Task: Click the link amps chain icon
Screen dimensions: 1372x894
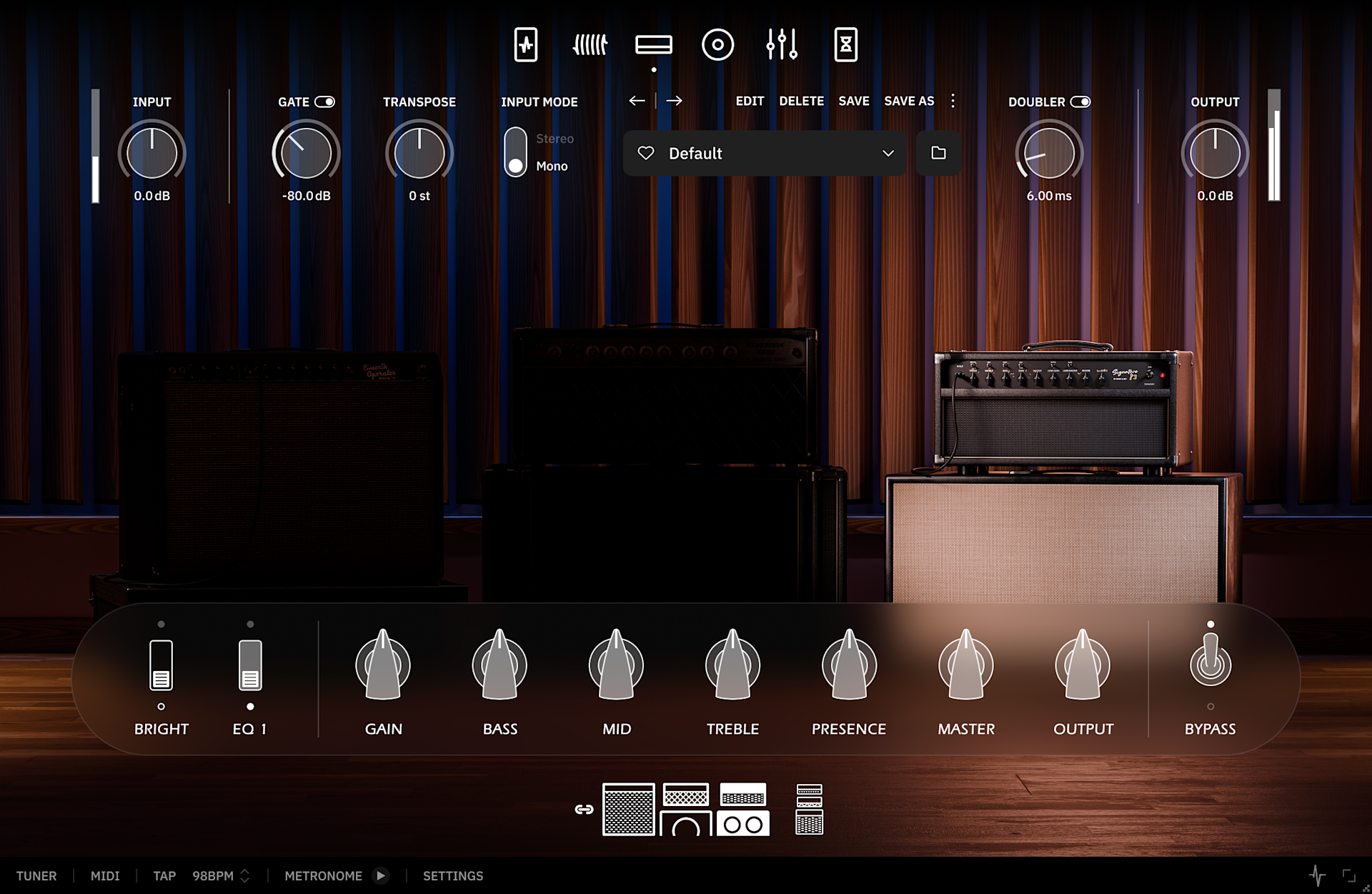Action: pos(584,809)
